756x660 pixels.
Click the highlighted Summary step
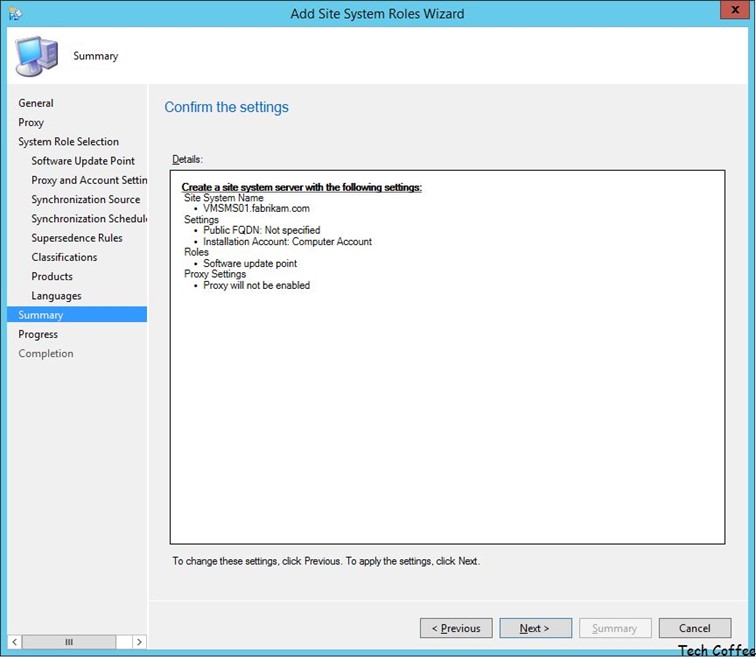coord(77,315)
